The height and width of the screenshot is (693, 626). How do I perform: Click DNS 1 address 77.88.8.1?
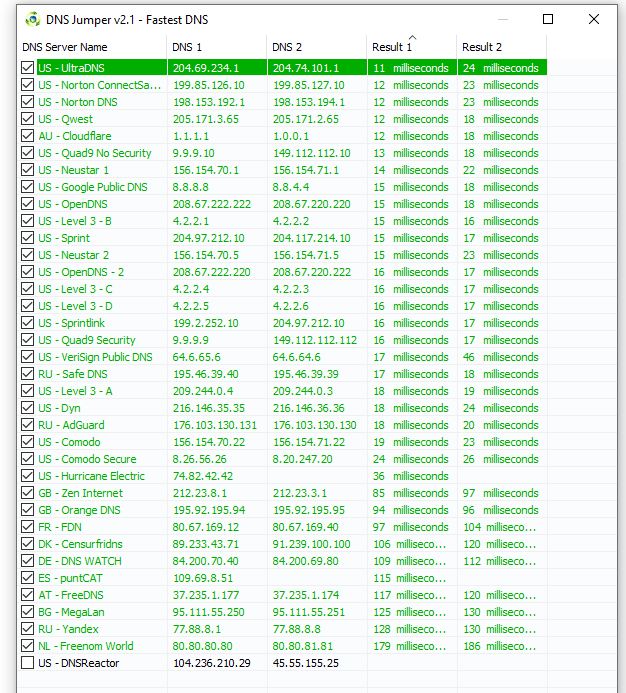tap(197, 629)
